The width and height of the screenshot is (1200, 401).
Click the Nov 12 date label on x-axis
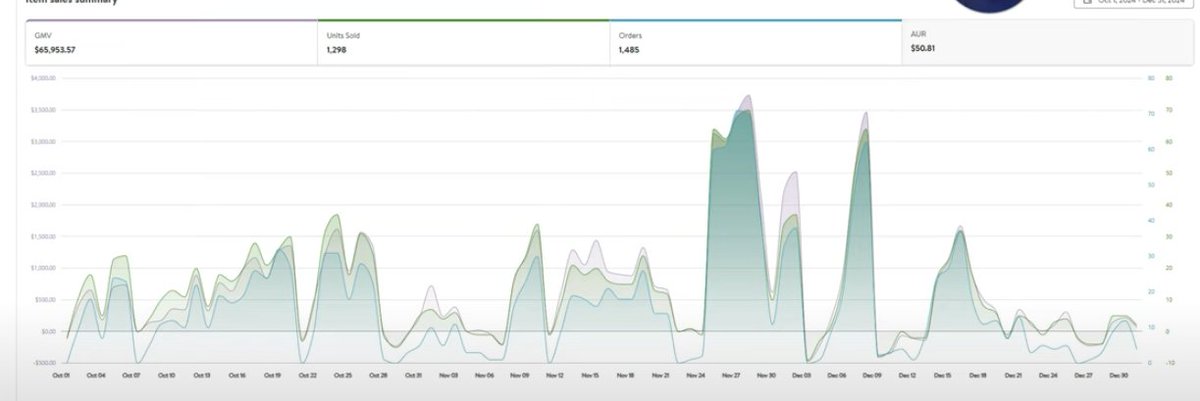coord(554,375)
